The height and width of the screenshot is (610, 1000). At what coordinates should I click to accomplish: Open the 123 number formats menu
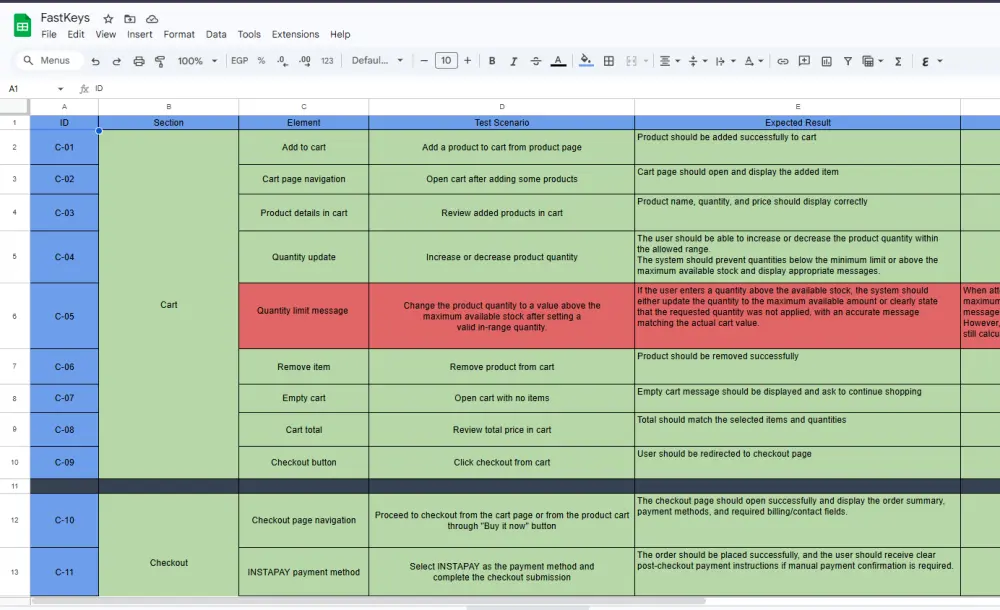(327, 61)
